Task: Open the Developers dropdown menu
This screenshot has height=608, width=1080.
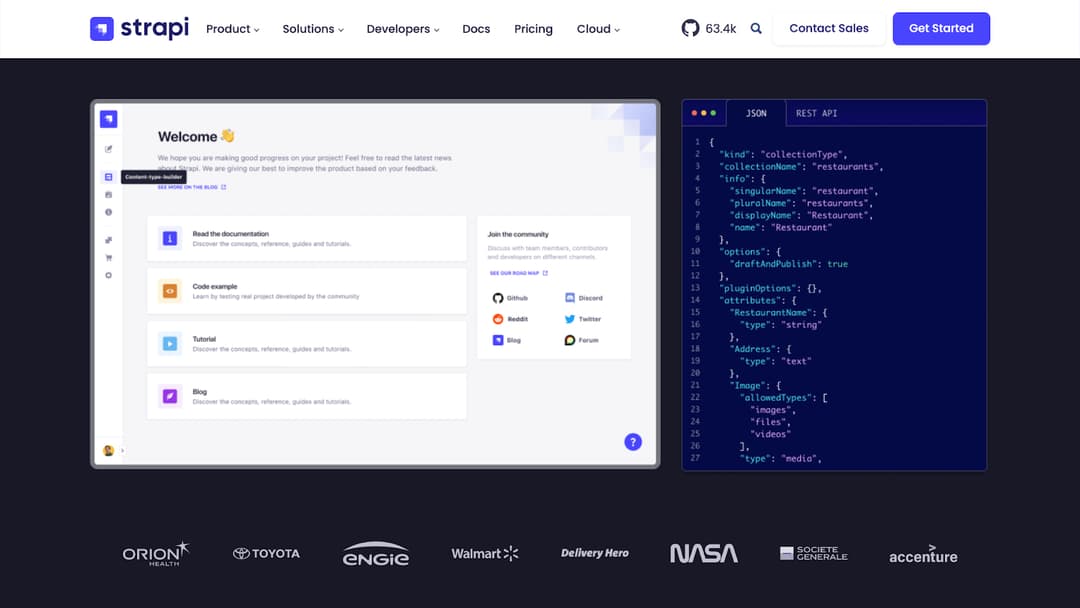Action: click(x=403, y=29)
